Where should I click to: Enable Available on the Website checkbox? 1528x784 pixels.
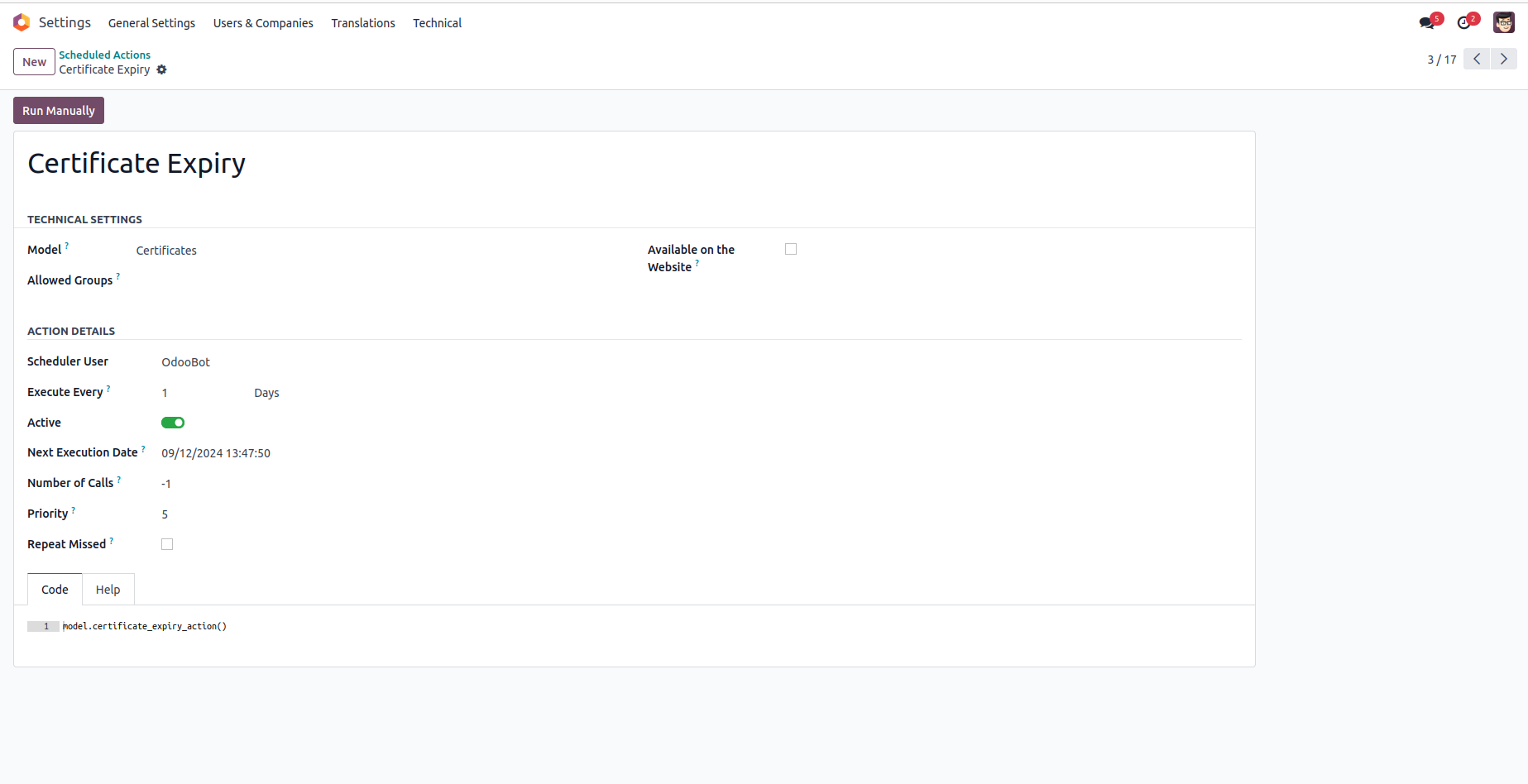(x=791, y=249)
